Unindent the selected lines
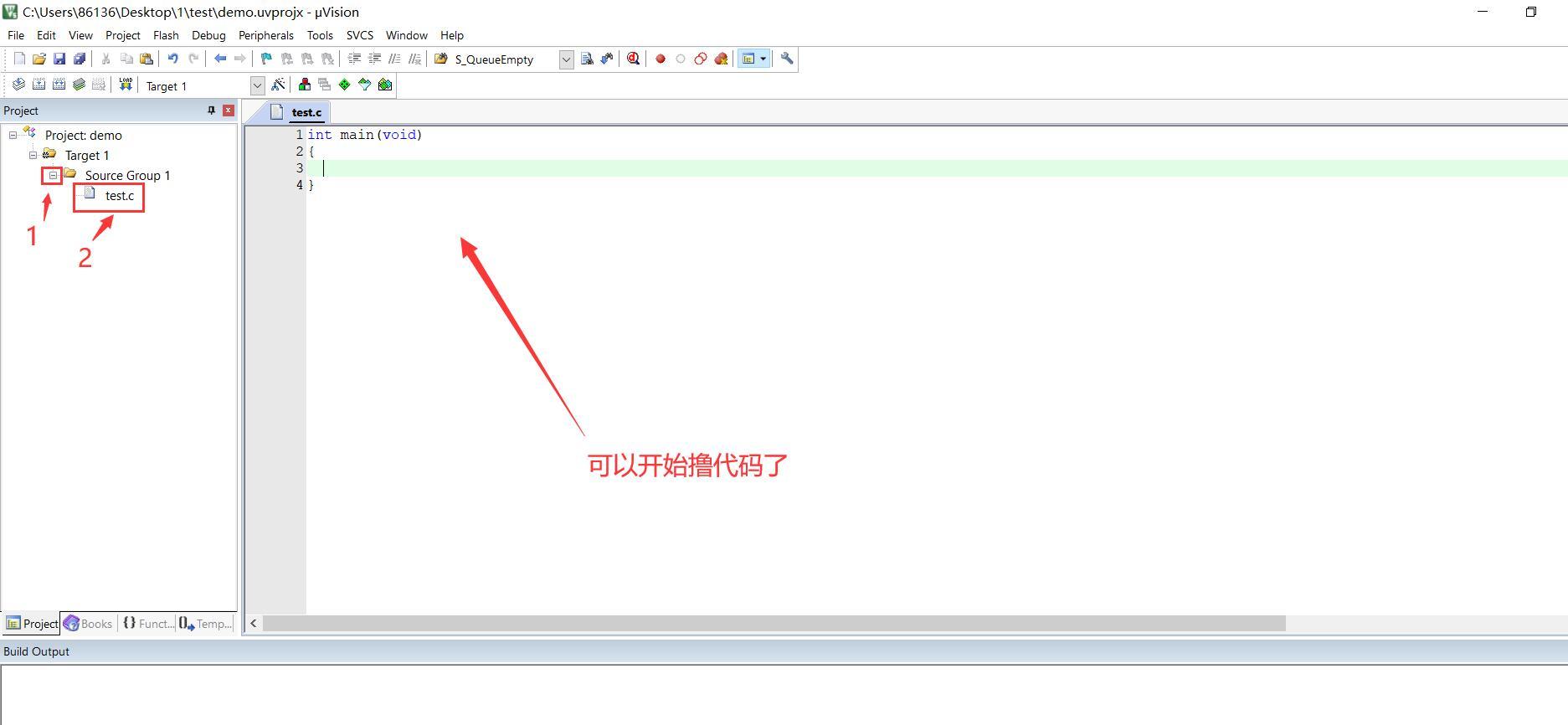This screenshot has height=725, width=1568. pyautogui.click(x=374, y=59)
